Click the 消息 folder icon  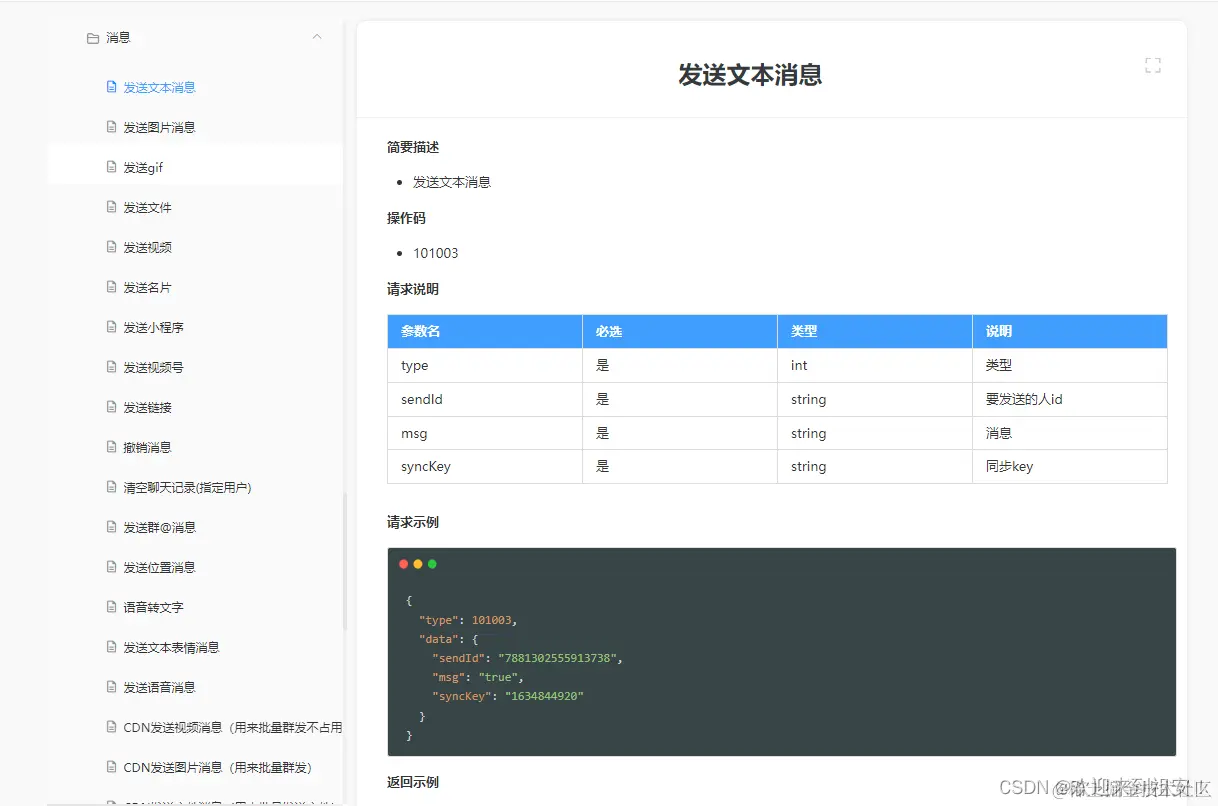93,38
